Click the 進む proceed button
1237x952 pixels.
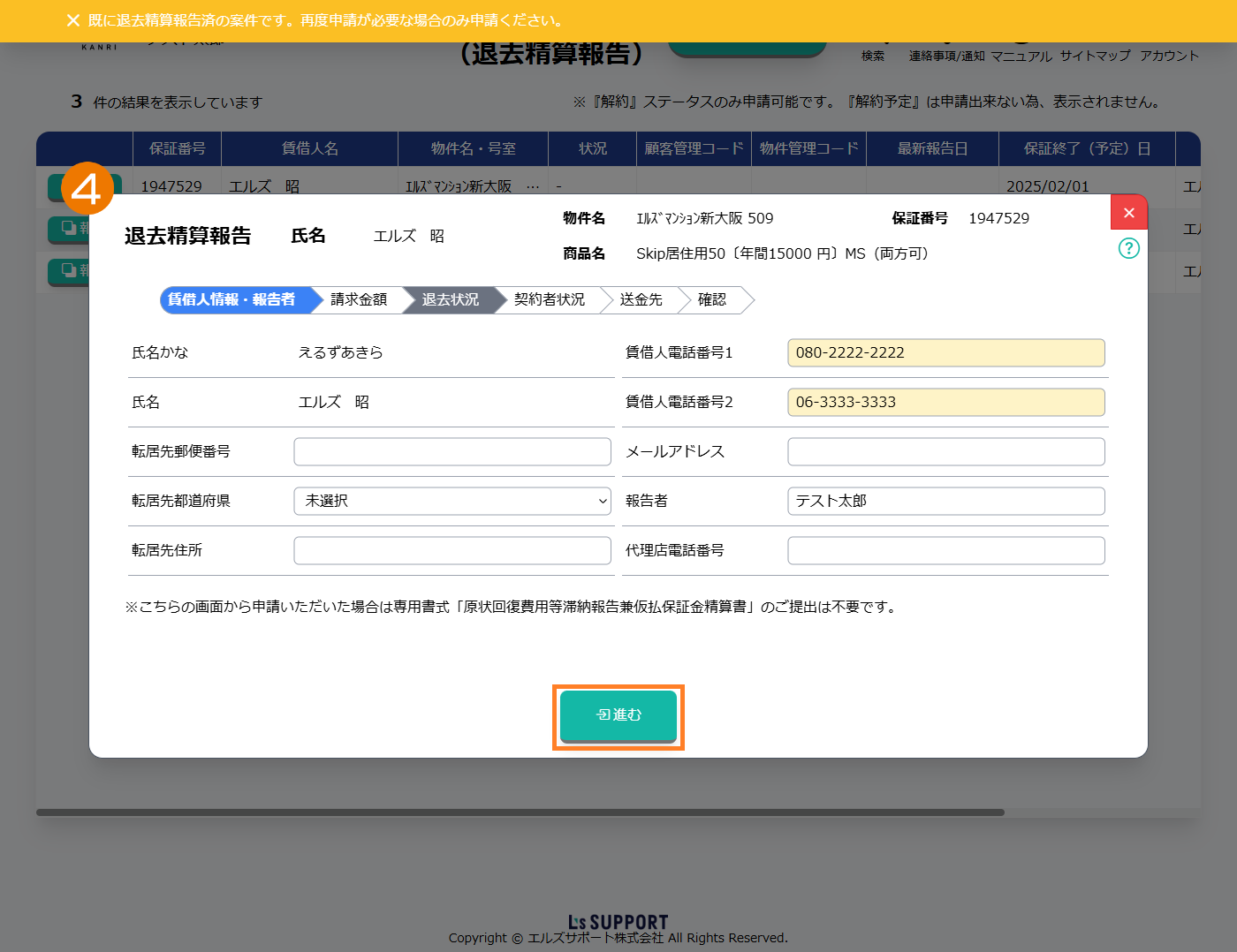(x=618, y=714)
